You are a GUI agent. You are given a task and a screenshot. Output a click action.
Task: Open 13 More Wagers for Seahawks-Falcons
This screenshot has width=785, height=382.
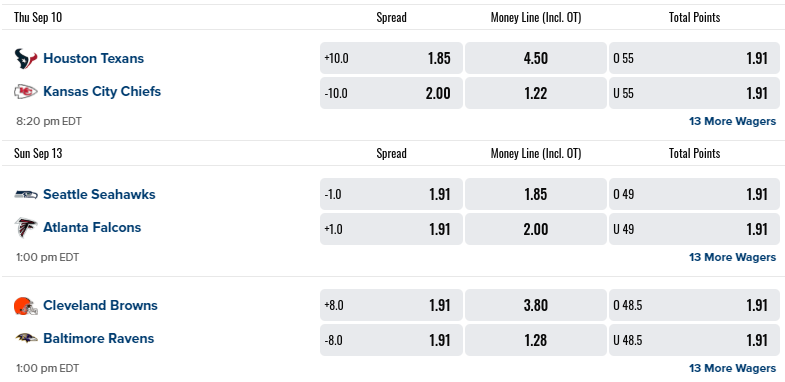point(732,257)
